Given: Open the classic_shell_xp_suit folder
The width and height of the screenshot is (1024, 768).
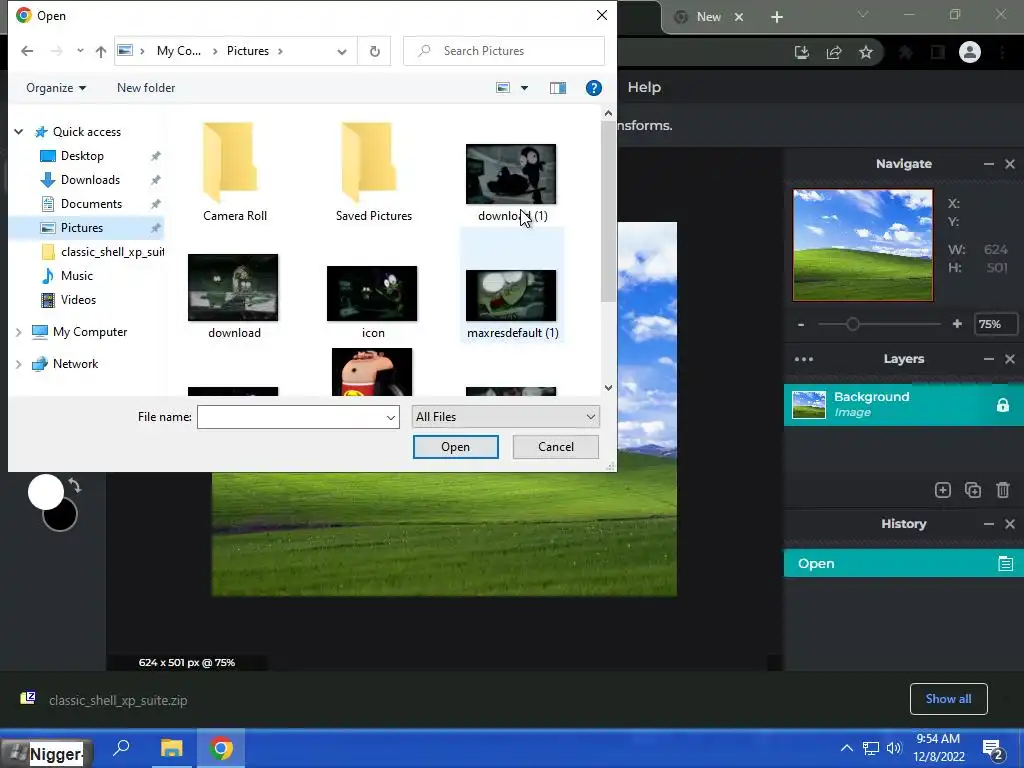Looking at the screenshot, I should 103,251.
